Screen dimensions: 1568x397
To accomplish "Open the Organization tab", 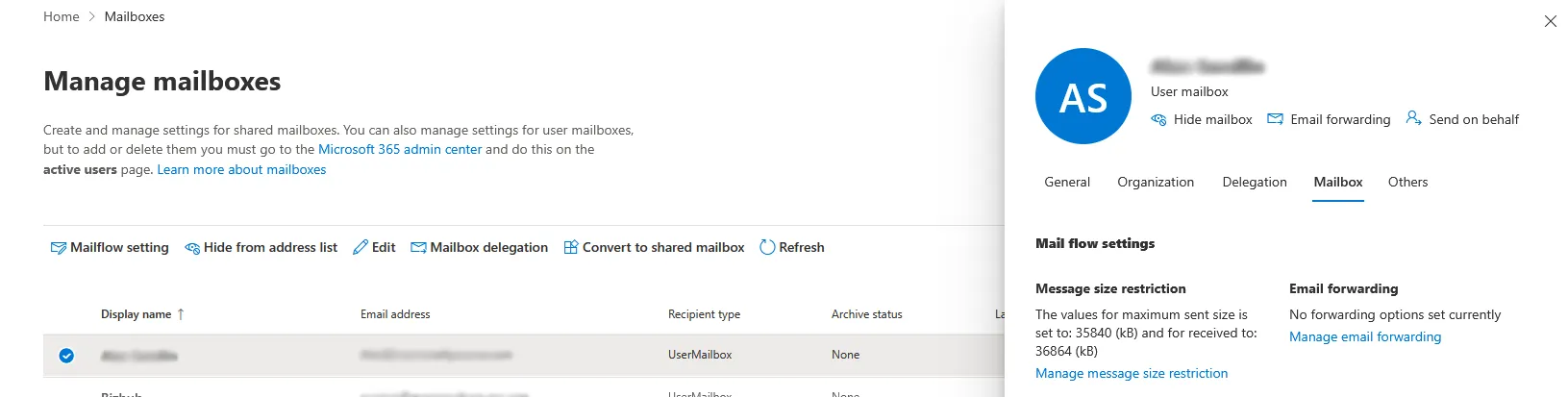I will [x=1156, y=183].
